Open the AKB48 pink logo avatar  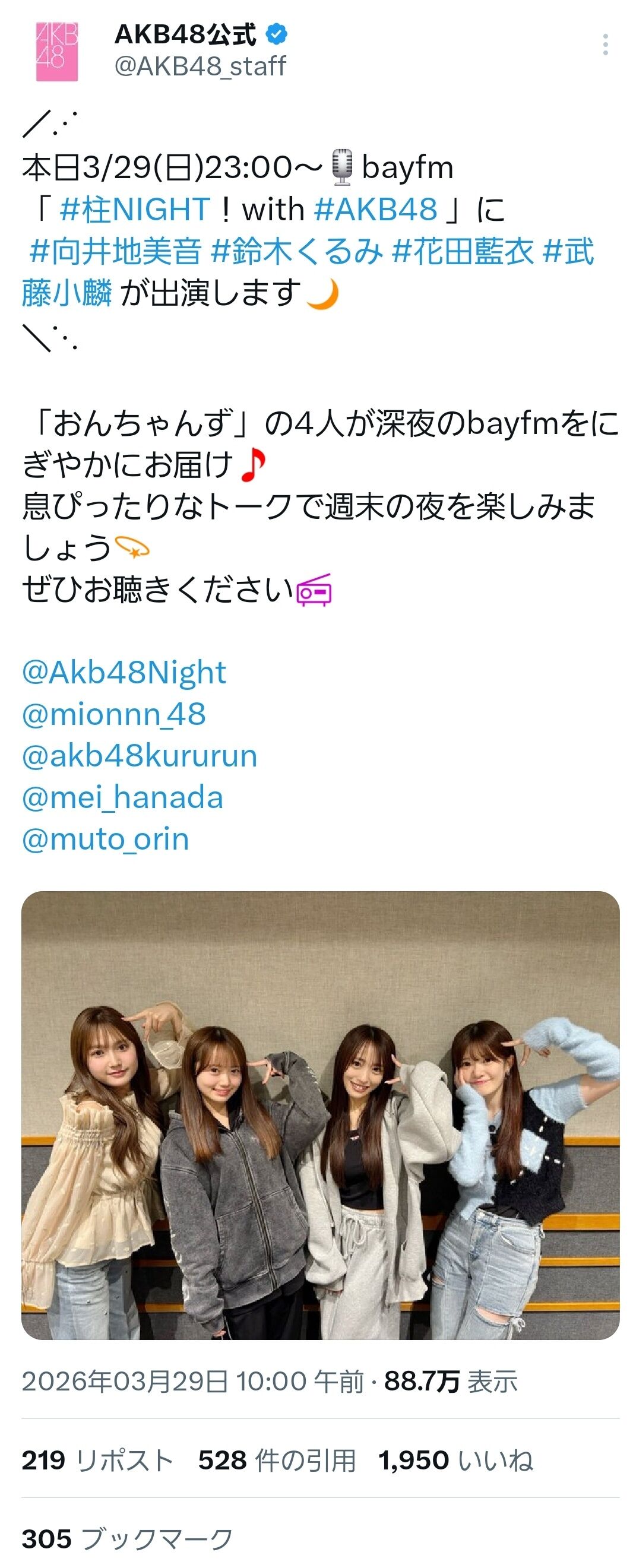click(56, 51)
